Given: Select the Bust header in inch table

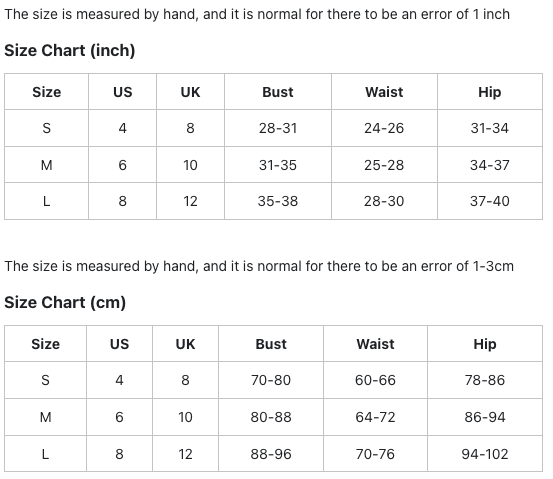Looking at the screenshot, I should coord(278,92).
